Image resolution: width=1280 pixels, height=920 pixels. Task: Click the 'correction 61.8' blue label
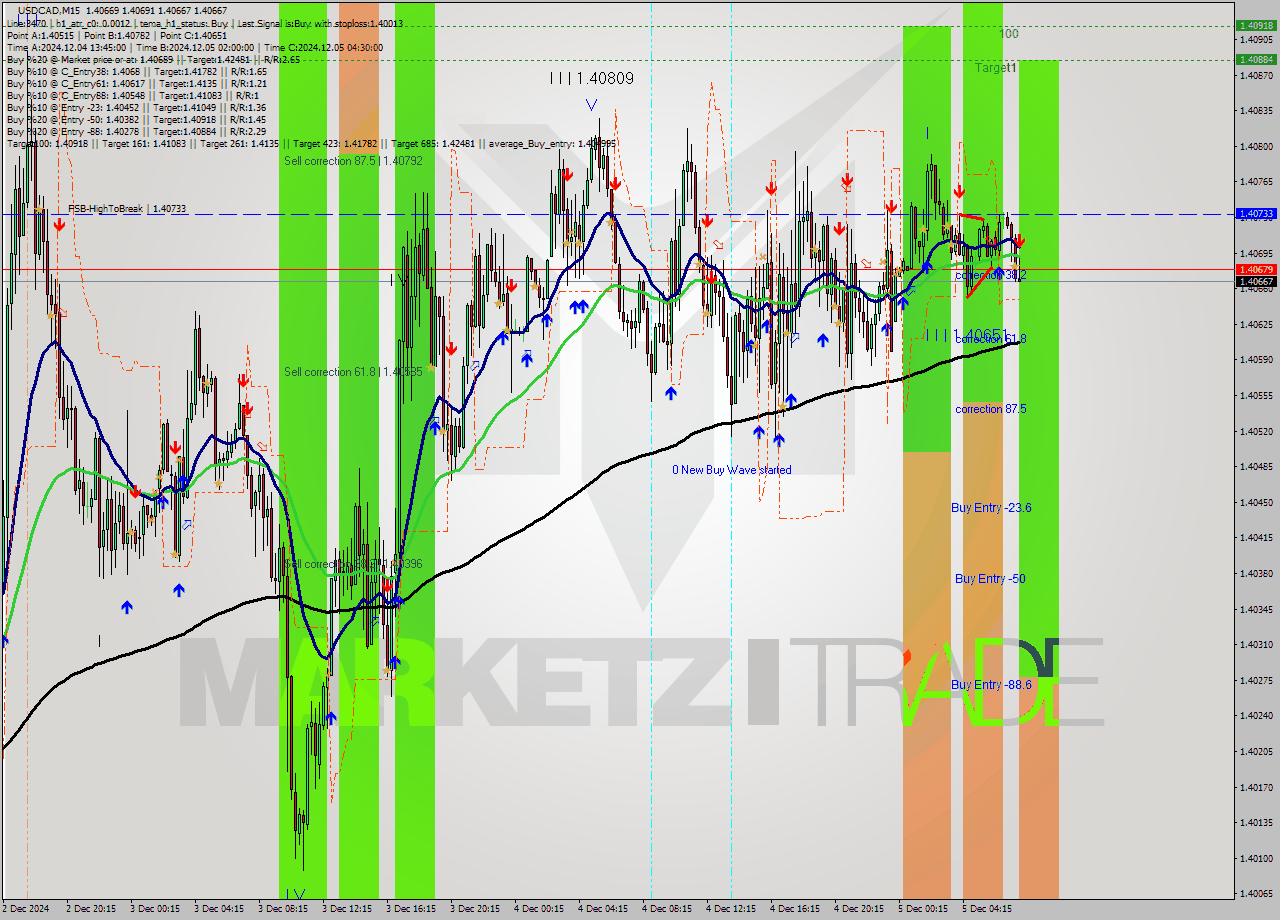click(x=990, y=339)
